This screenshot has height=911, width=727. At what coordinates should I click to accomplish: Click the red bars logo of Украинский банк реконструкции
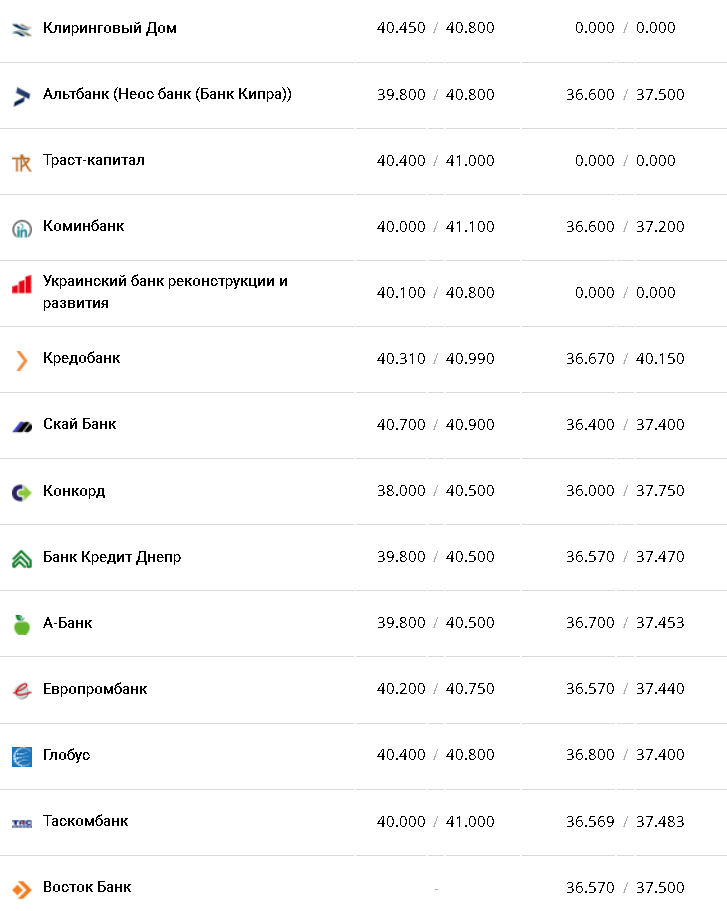pos(22,285)
